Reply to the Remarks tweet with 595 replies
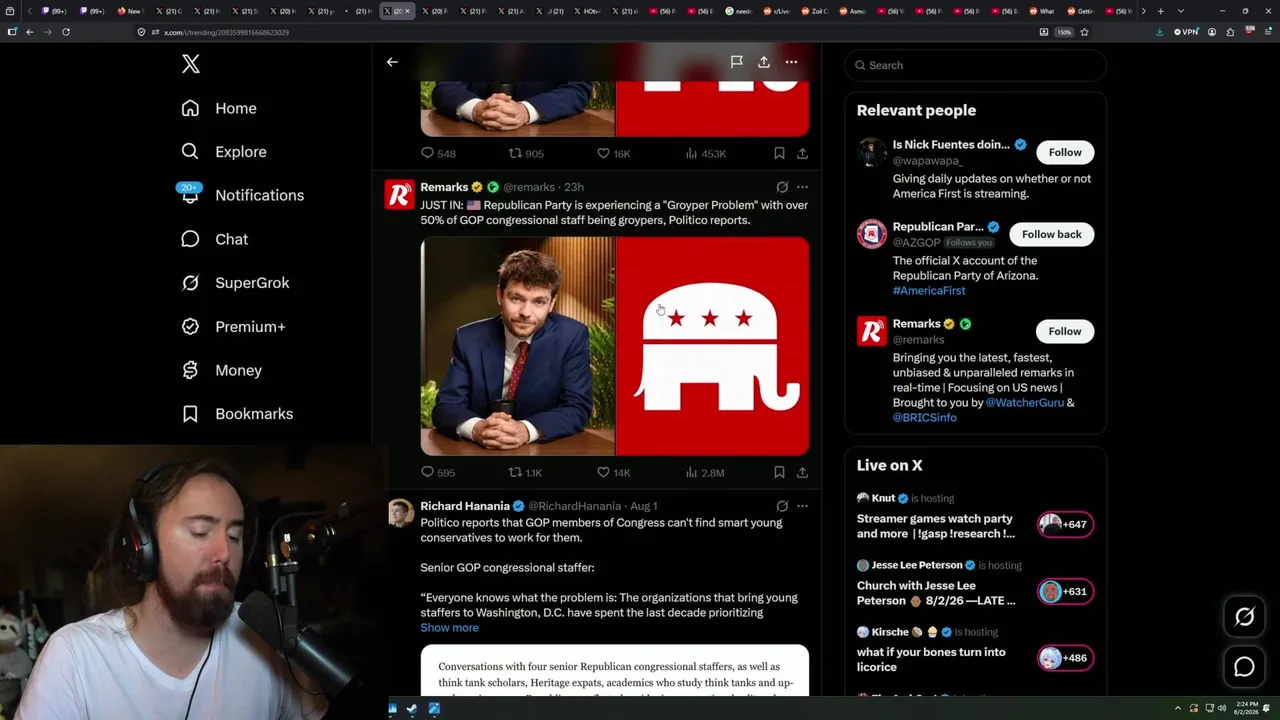 coord(438,472)
